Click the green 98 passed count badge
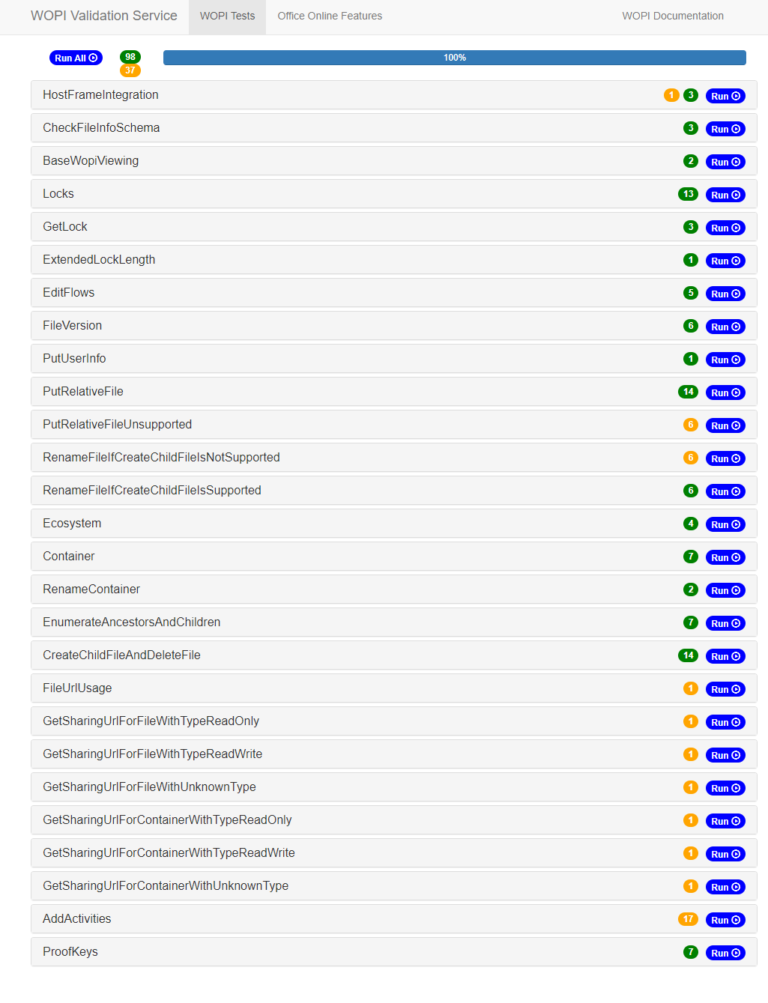The width and height of the screenshot is (768, 1003). [130, 57]
